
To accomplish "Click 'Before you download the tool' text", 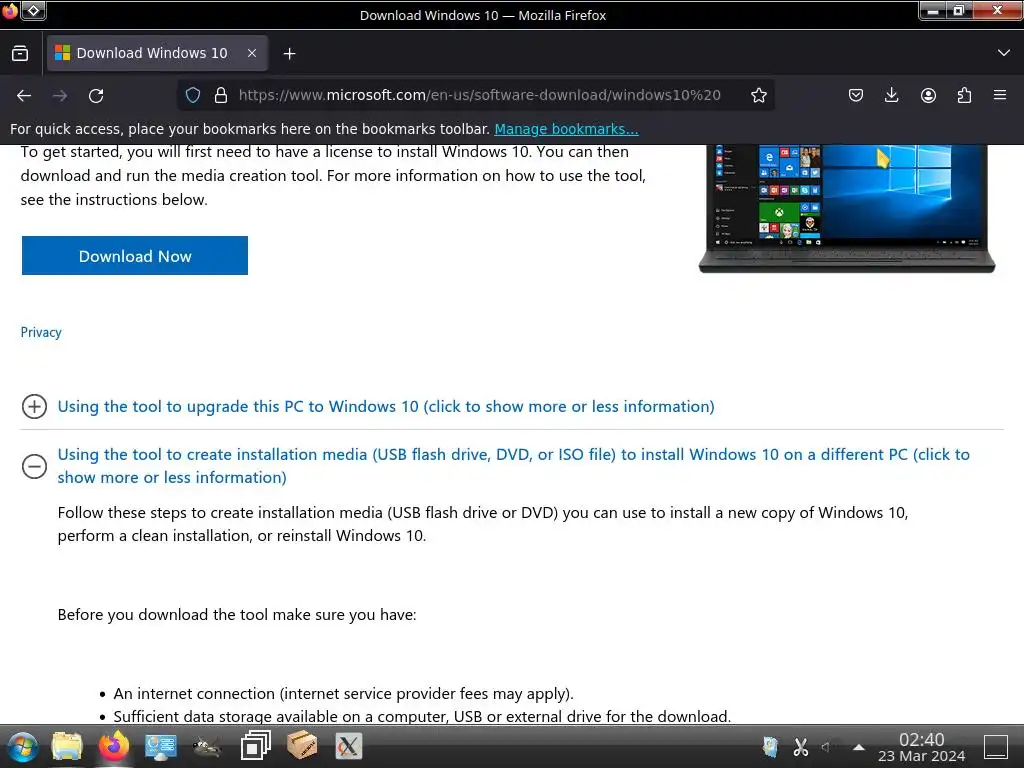I will [237, 615].
